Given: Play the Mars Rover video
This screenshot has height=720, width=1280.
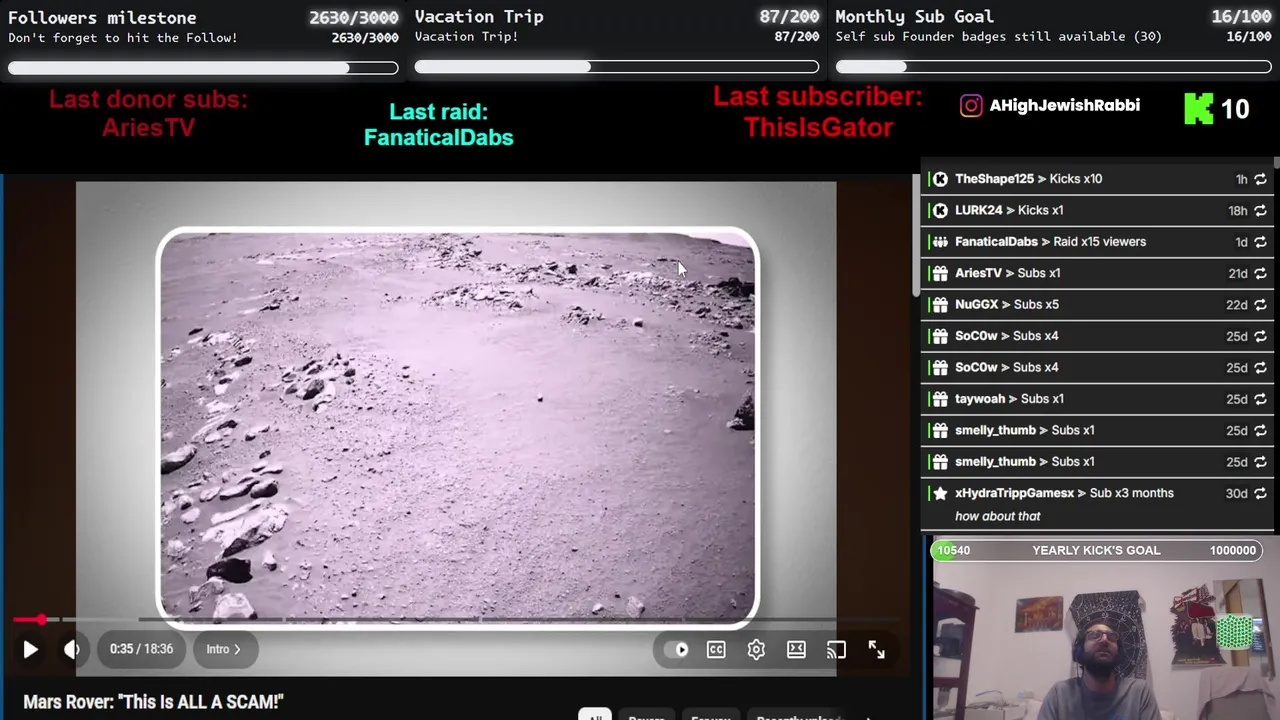Looking at the screenshot, I should (x=30, y=649).
